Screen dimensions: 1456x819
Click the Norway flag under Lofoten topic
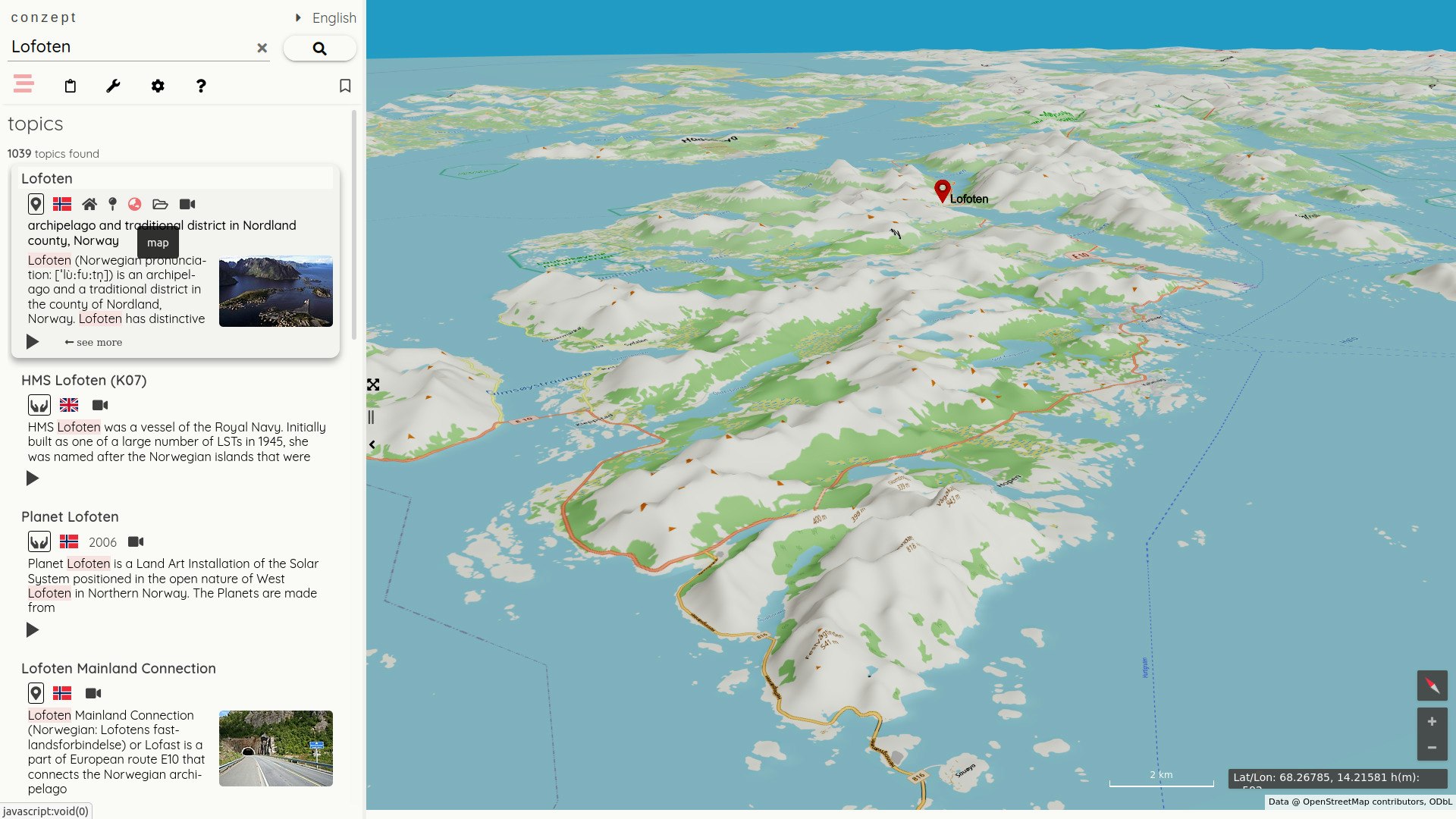pyautogui.click(x=62, y=204)
